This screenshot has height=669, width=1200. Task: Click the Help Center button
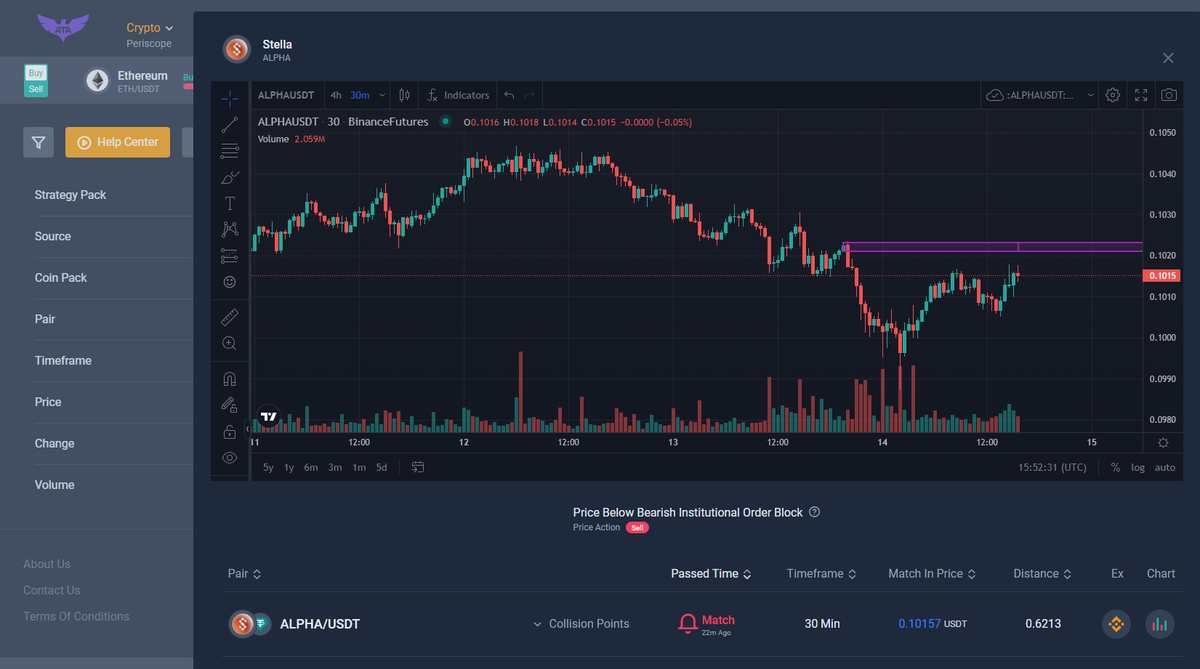[x=118, y=142]
